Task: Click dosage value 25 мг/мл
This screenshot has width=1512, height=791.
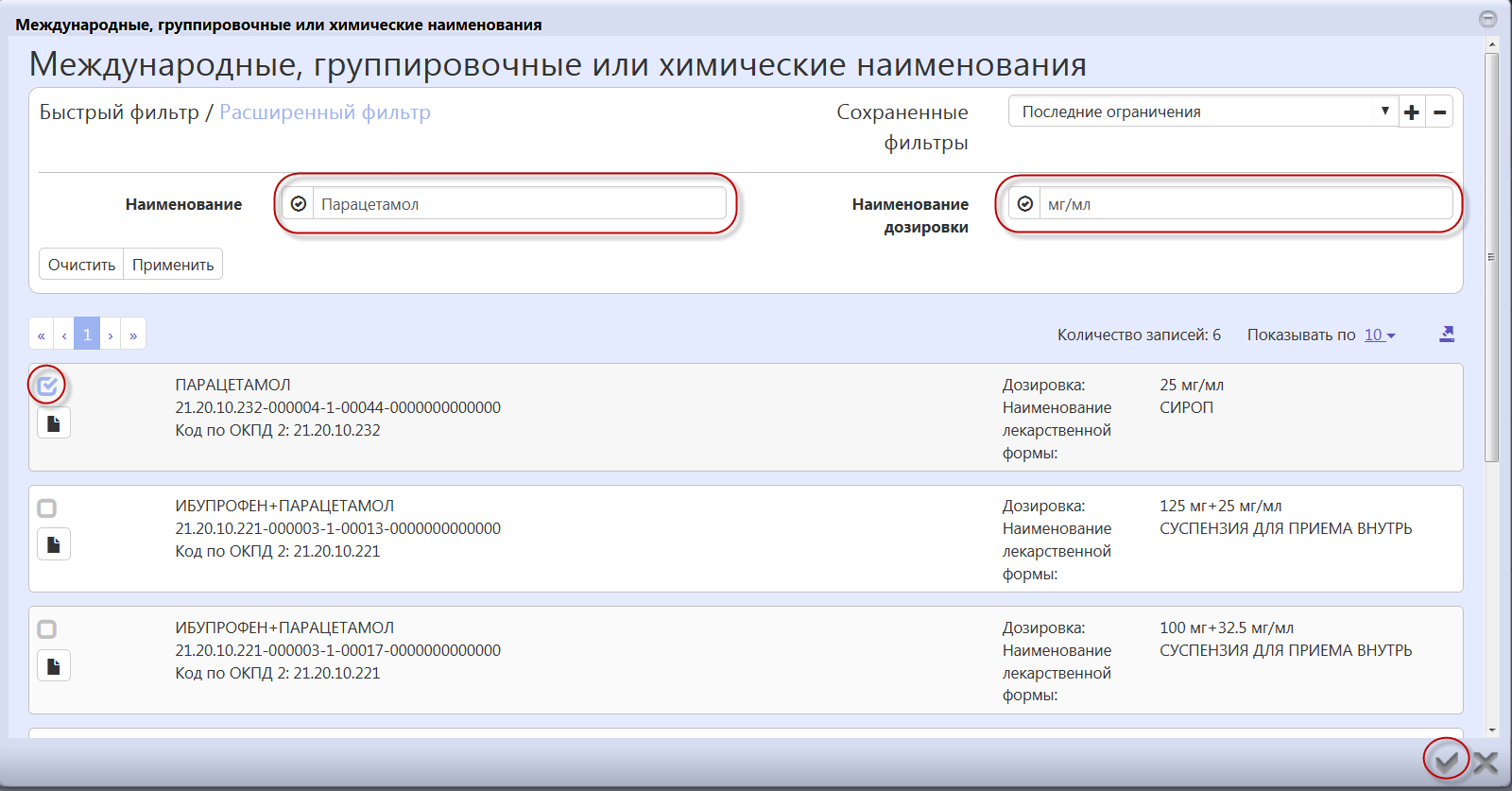Action: 1192,385
